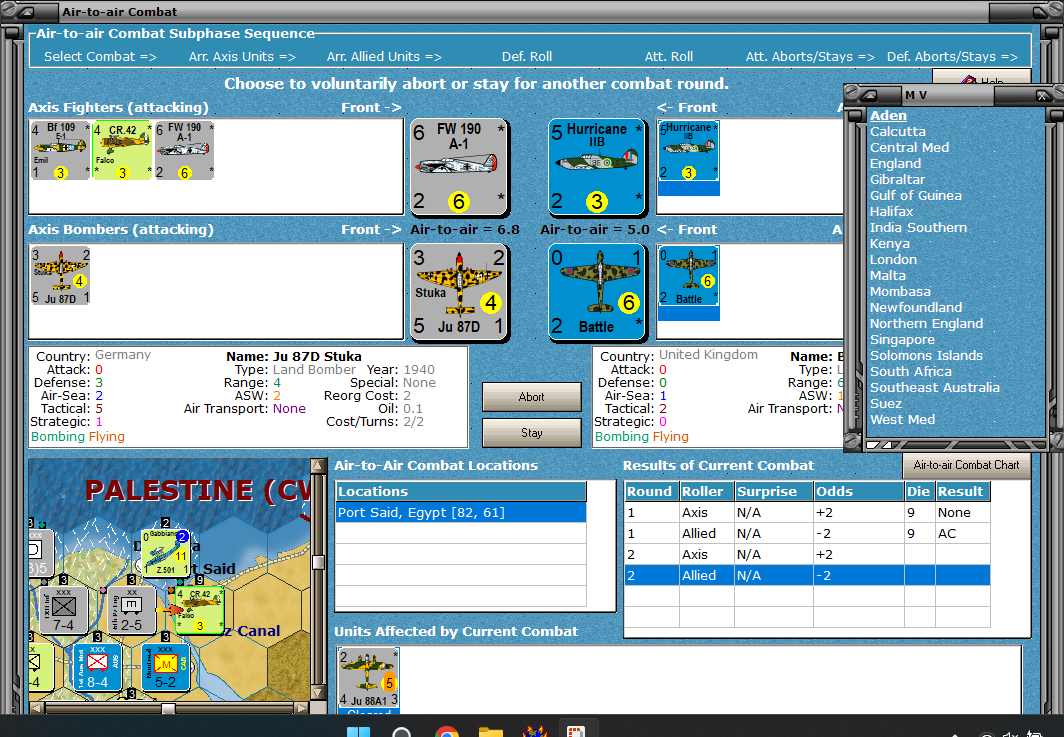Open taskbar search

(402, 731)
